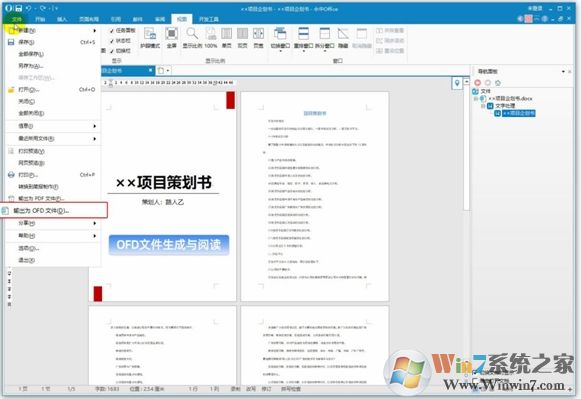Open the 显示比例 zoom magnifier

click(x=192, y=39)
